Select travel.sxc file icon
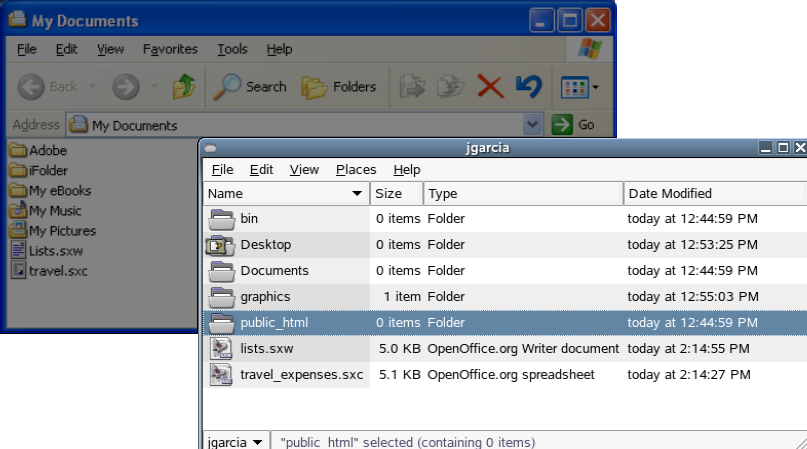The width and height of the screenshot is (807, 449). [19, 270]
